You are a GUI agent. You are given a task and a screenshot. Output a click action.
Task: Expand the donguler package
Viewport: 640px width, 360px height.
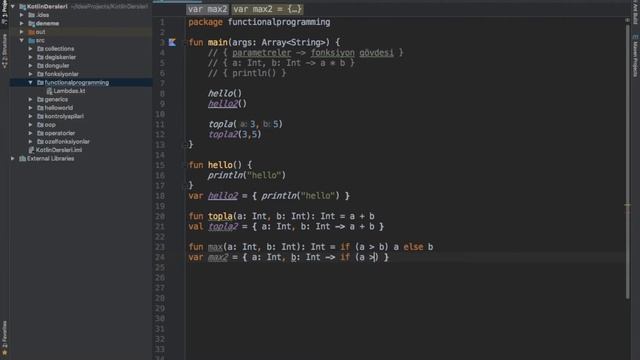(x=31, y=66)
